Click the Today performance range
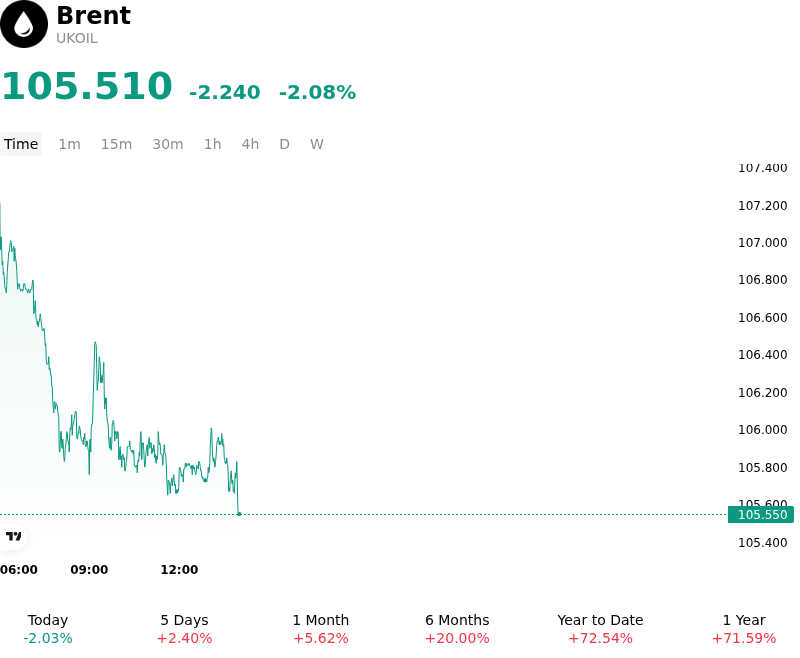800x658 pixels. point(47,629)
